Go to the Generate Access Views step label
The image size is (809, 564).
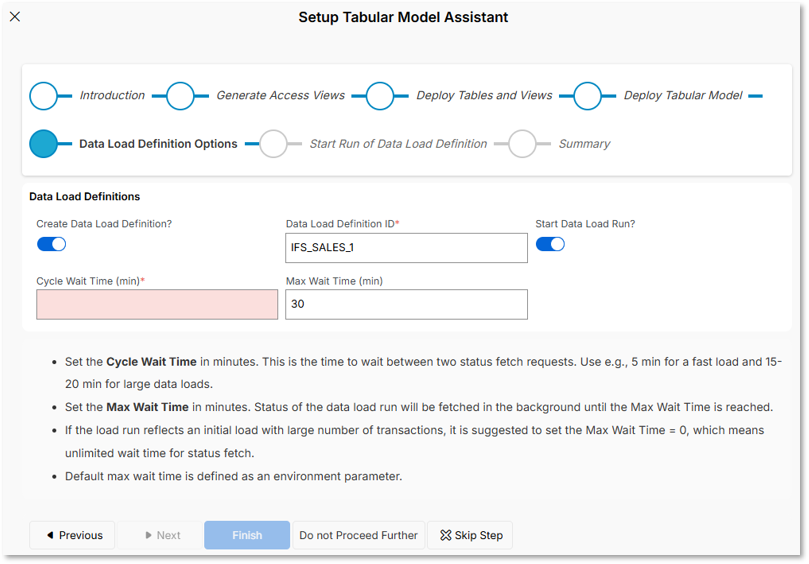tap(280, 95)
